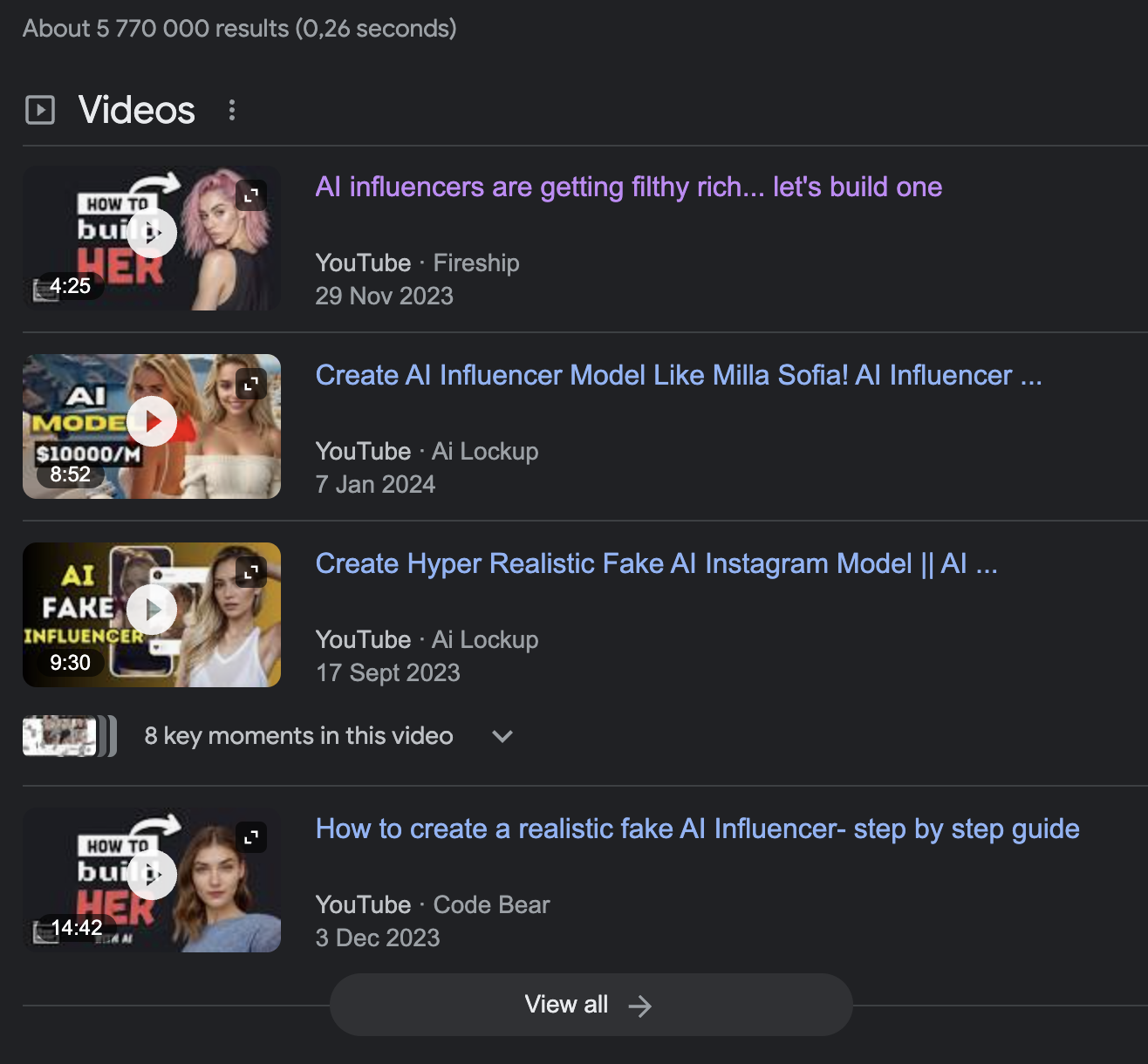Click the arrow icon in View all
The width and height of the screenshot is (1148, 1064).
(x=639, y=1006)
